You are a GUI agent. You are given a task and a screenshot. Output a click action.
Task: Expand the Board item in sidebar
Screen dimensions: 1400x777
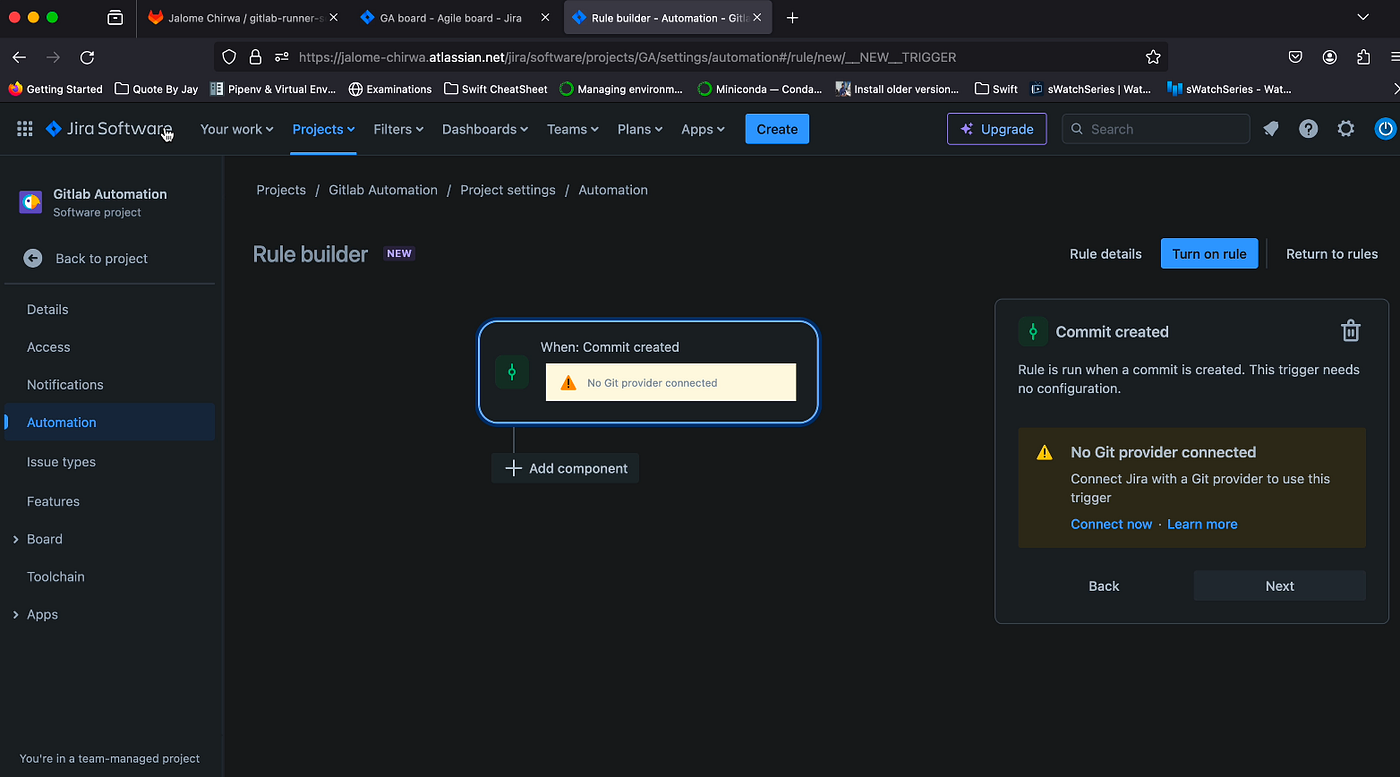(16, 539)
